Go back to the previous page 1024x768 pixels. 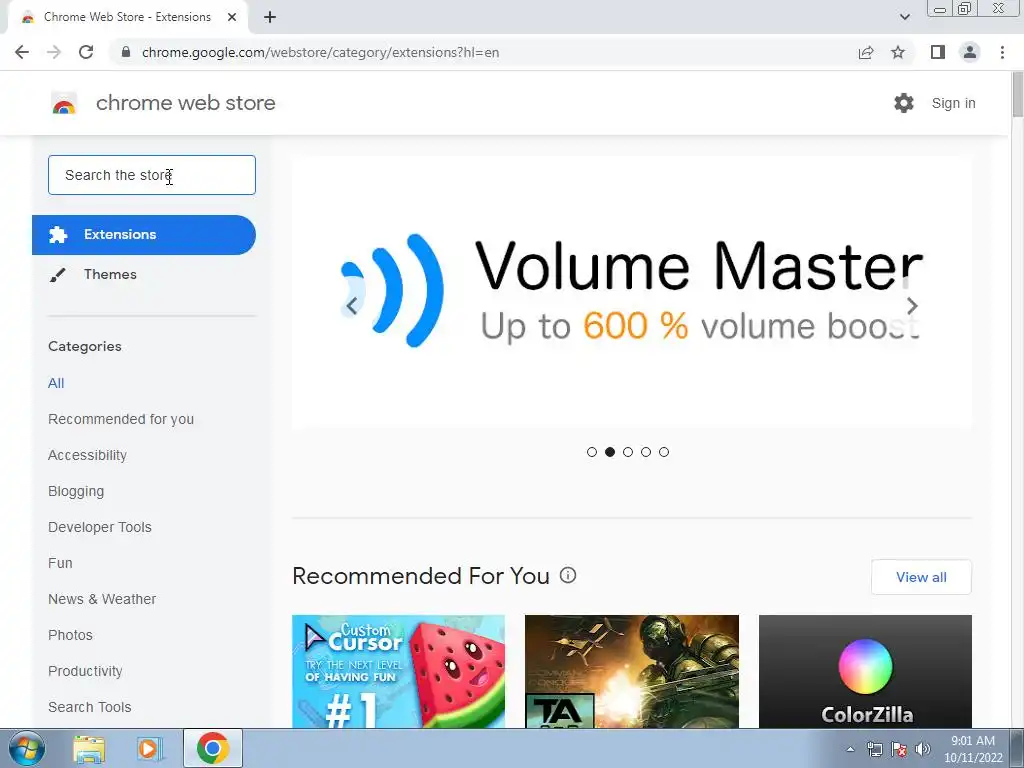22,52
